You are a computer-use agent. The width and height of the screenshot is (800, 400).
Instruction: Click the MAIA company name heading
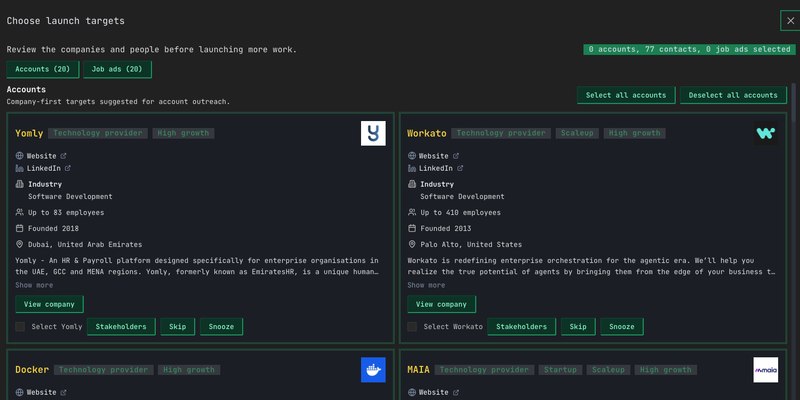tap(418, 370)
